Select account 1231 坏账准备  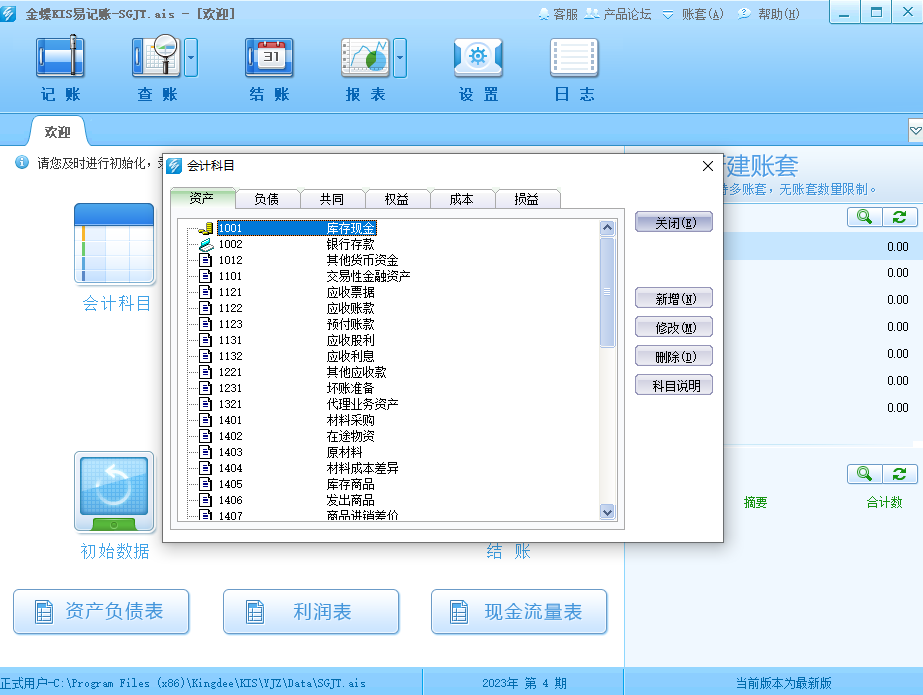point(297,388)
